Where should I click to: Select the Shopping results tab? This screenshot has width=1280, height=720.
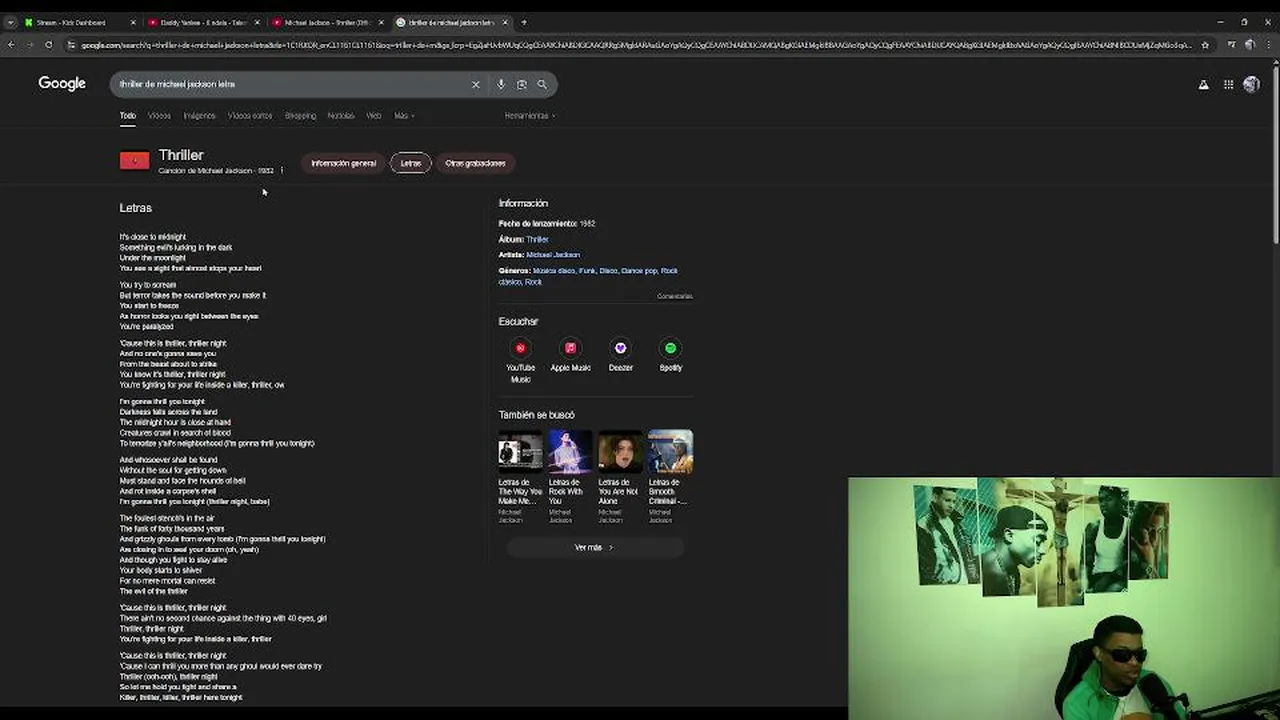pyautogui.click(x=300, y=116)
